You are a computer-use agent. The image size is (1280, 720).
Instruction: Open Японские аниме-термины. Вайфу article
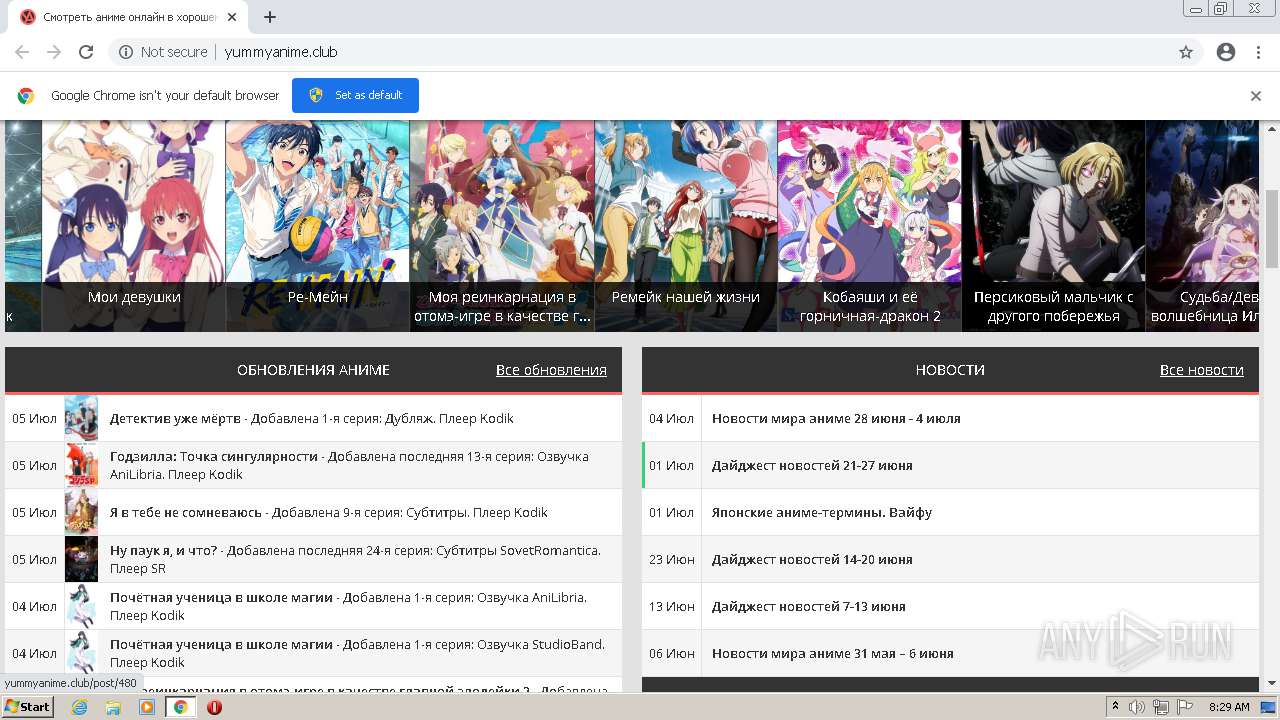tap(822, 512)
